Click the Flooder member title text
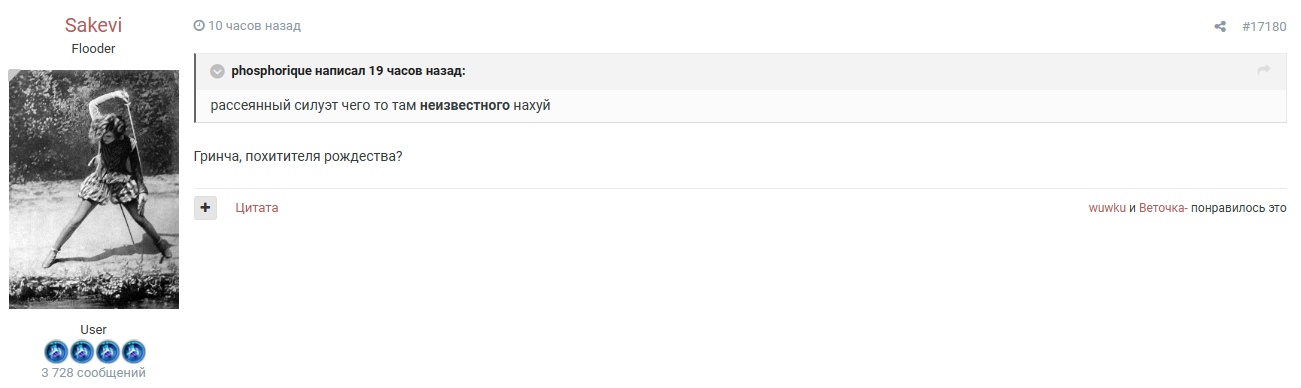Image resolution: width=1301 pixels, height=388 pixels. point(94,48)
